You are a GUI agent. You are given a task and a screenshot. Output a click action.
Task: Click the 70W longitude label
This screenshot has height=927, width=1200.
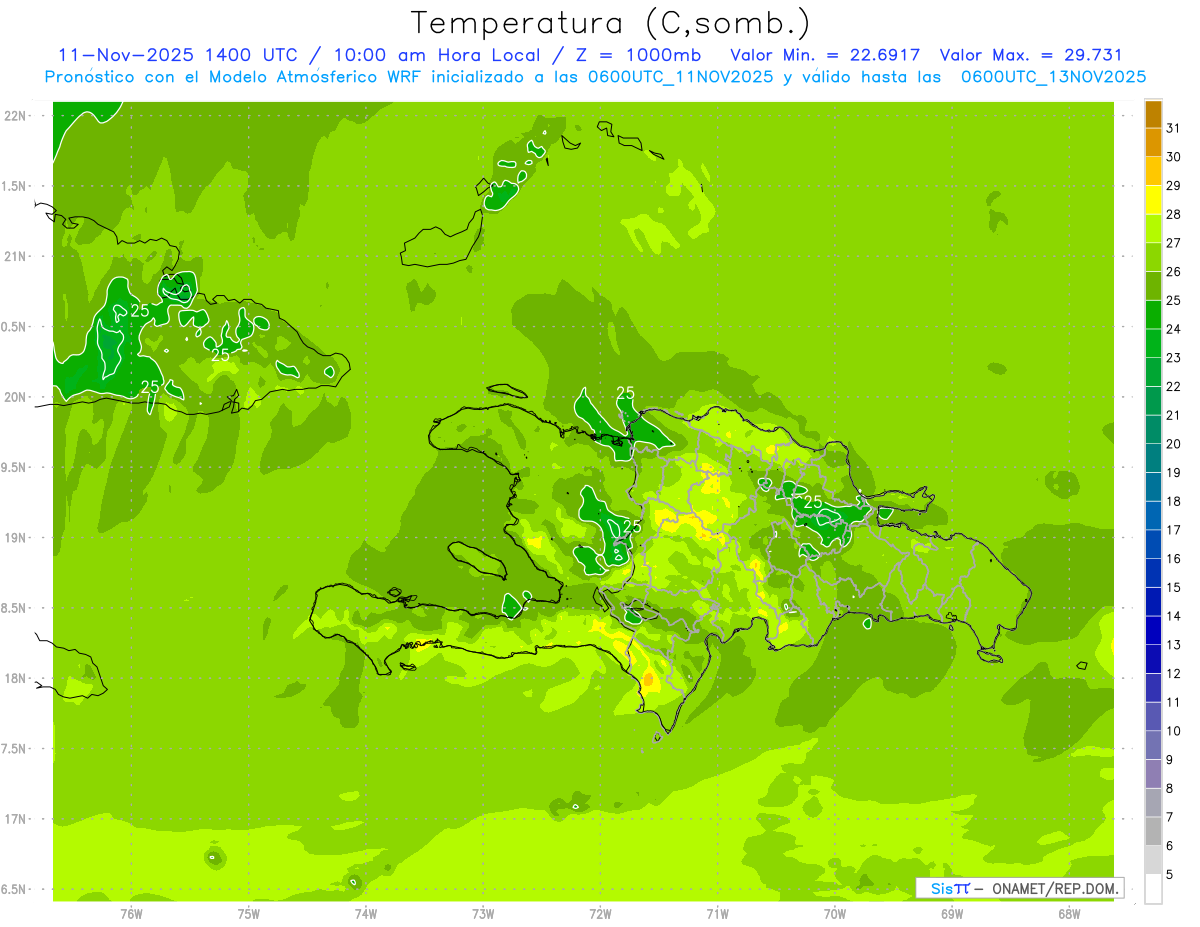(x=835, y=913)
